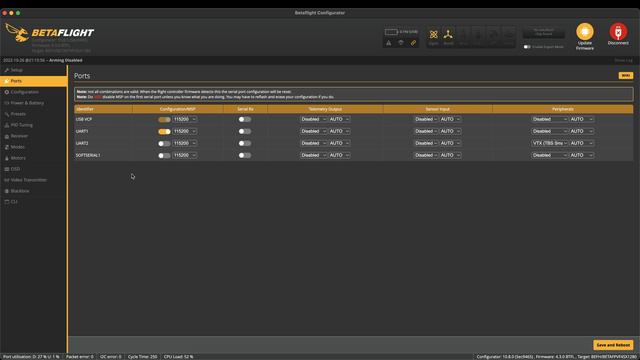640x360 pixels.
Task: Click Save and Reboot button
Action: pyautogui.click(x=613, y=345)
